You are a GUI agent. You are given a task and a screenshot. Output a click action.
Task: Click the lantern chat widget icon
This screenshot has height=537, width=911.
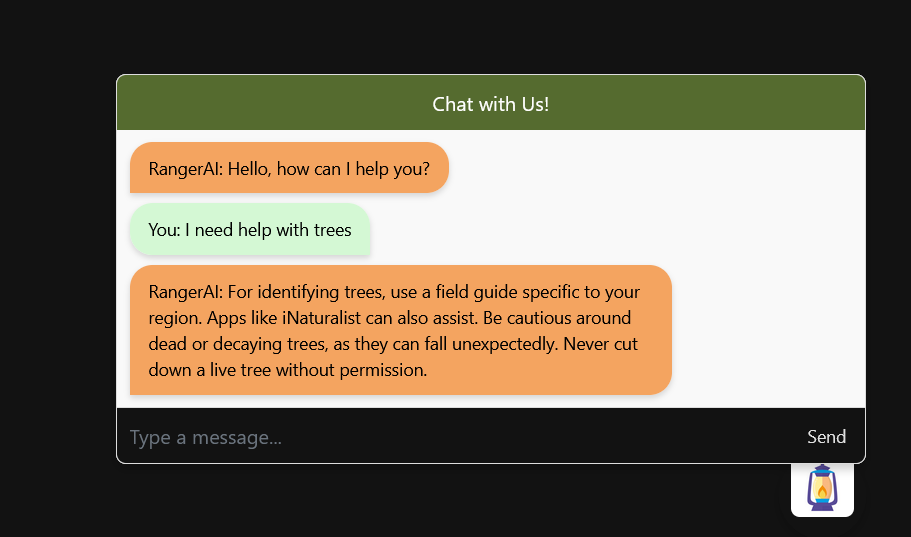click(822, 488)
